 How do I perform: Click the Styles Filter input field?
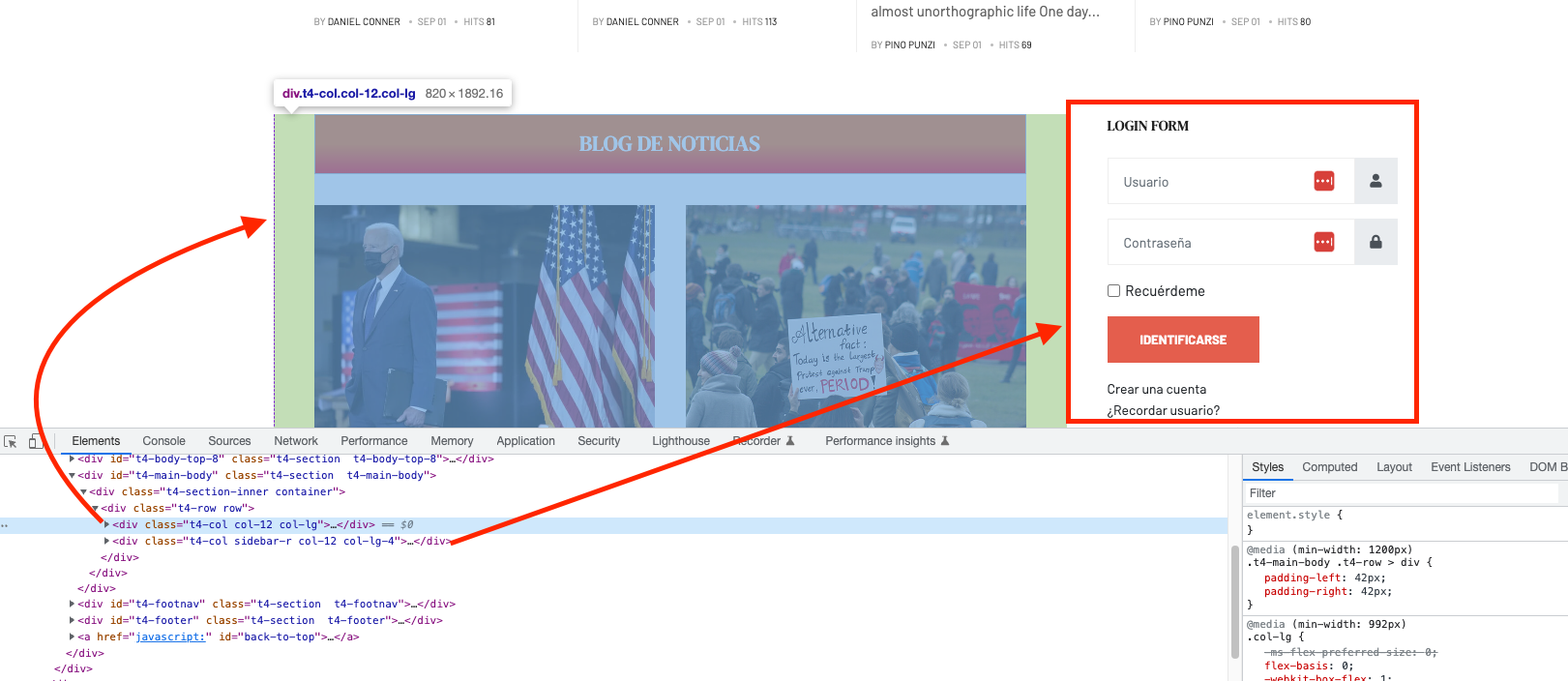pos(1402,493)
